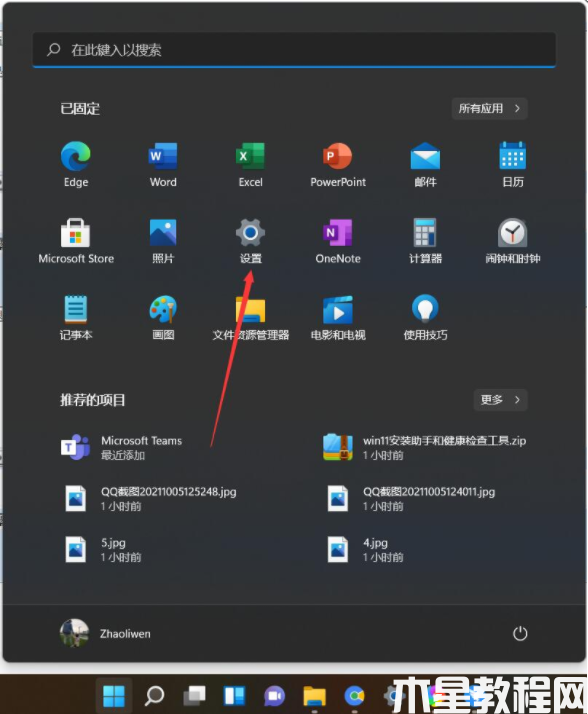Open recommended Microsoft Teams entry
The height and width of the screenshot is (714, 588).
coord(121,447)
